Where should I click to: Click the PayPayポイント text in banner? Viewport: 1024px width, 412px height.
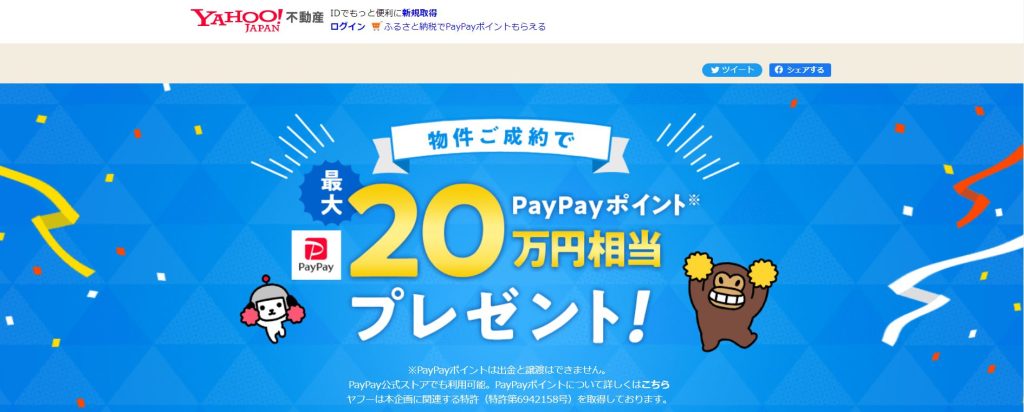tap(598, 208)
